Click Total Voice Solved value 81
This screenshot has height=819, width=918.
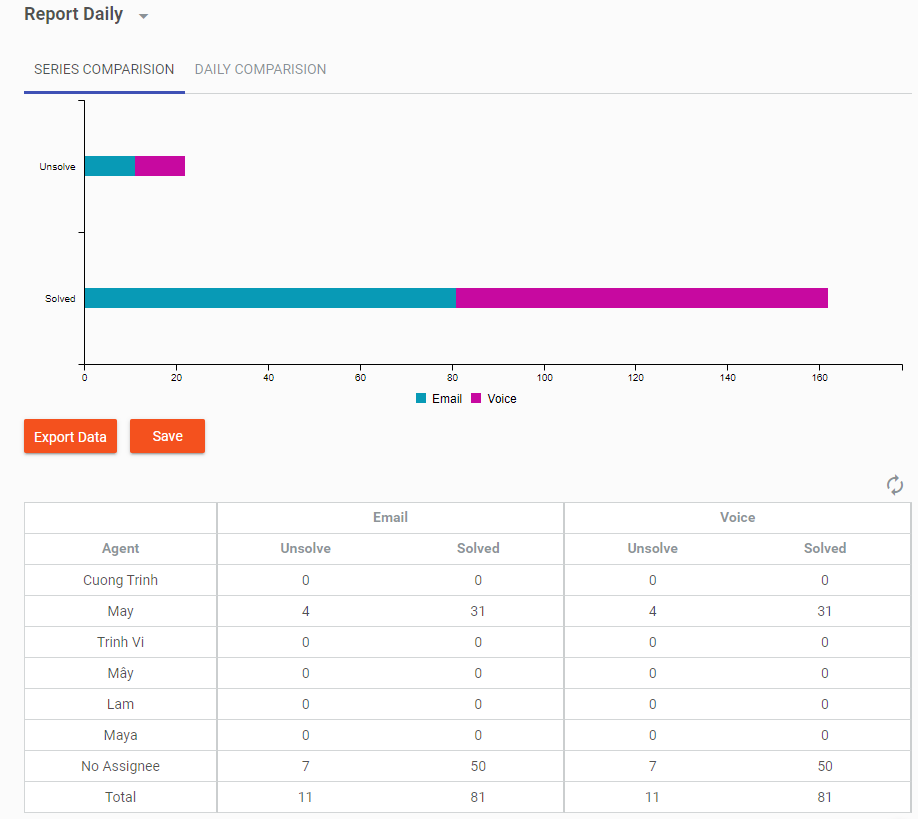tap(824, 797)
